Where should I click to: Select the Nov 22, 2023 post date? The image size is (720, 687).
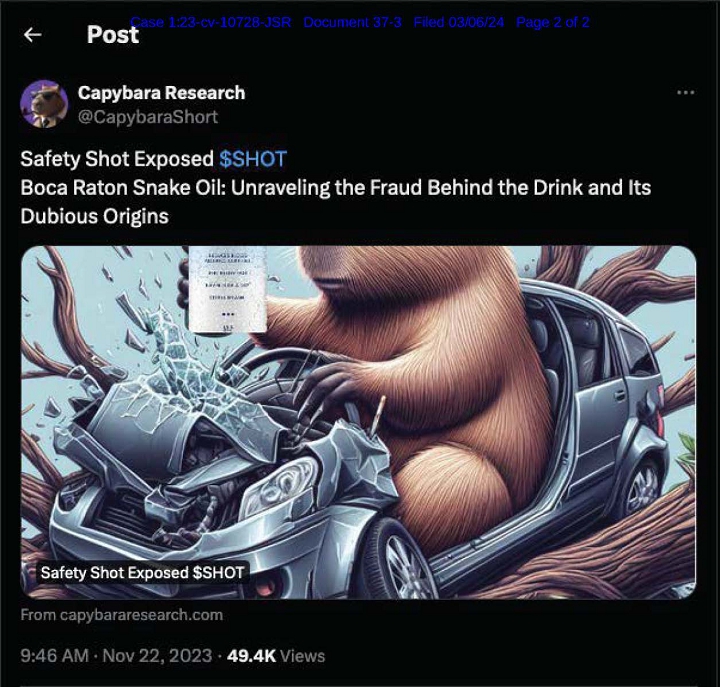coord(157,655)
